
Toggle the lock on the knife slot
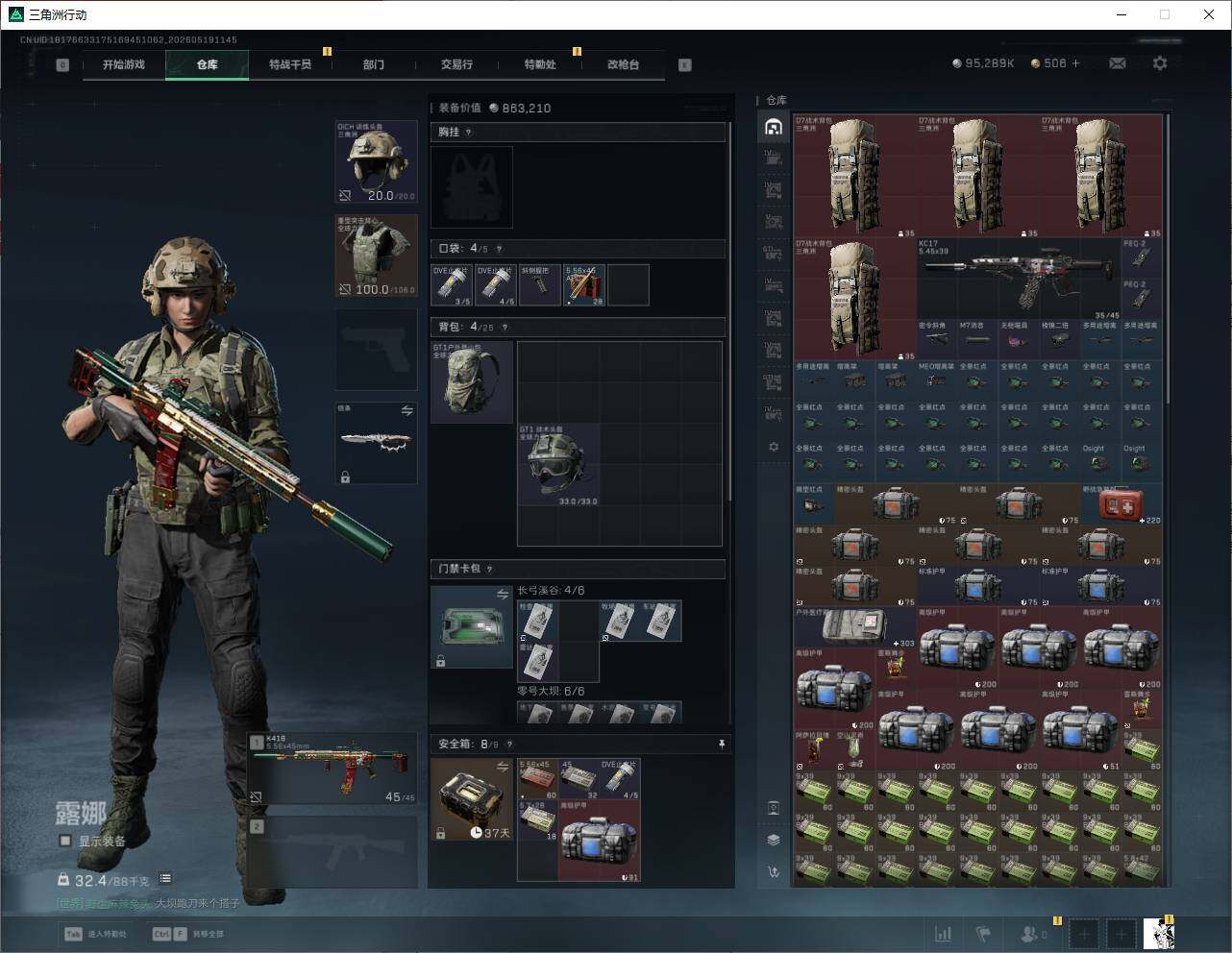tap(345, 476)
